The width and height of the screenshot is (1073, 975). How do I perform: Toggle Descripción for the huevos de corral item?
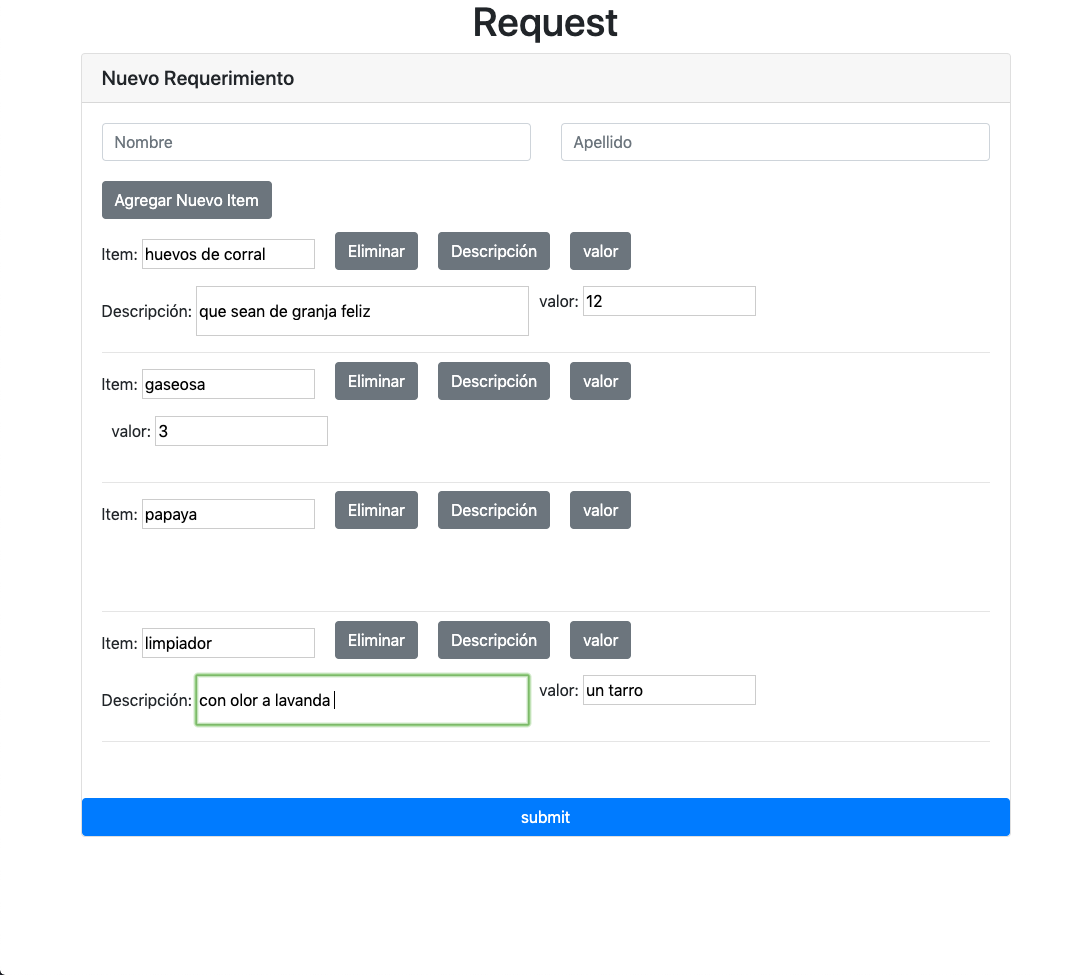point(493,251)
